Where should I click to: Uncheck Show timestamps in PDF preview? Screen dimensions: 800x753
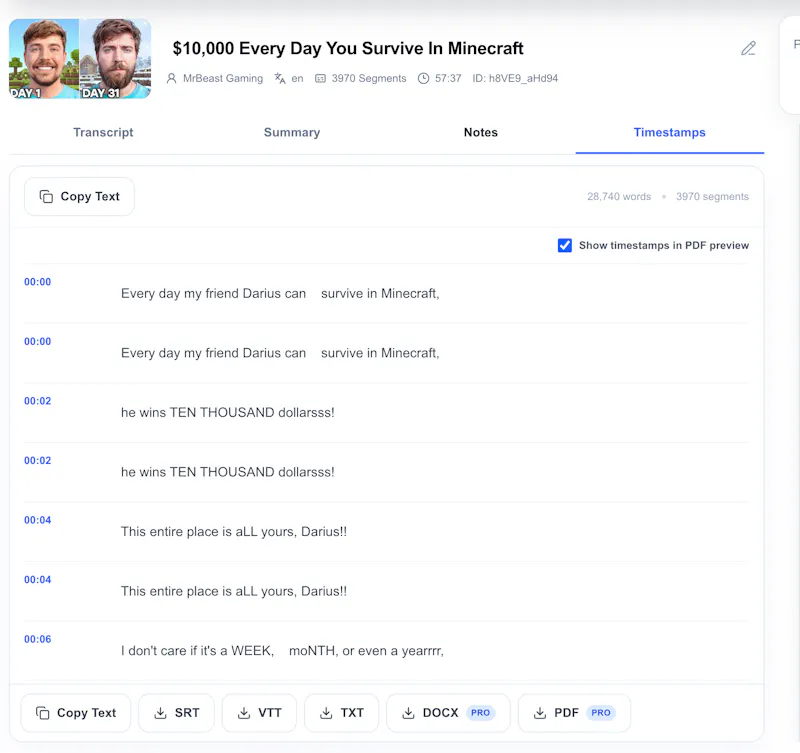pos(565,245)
